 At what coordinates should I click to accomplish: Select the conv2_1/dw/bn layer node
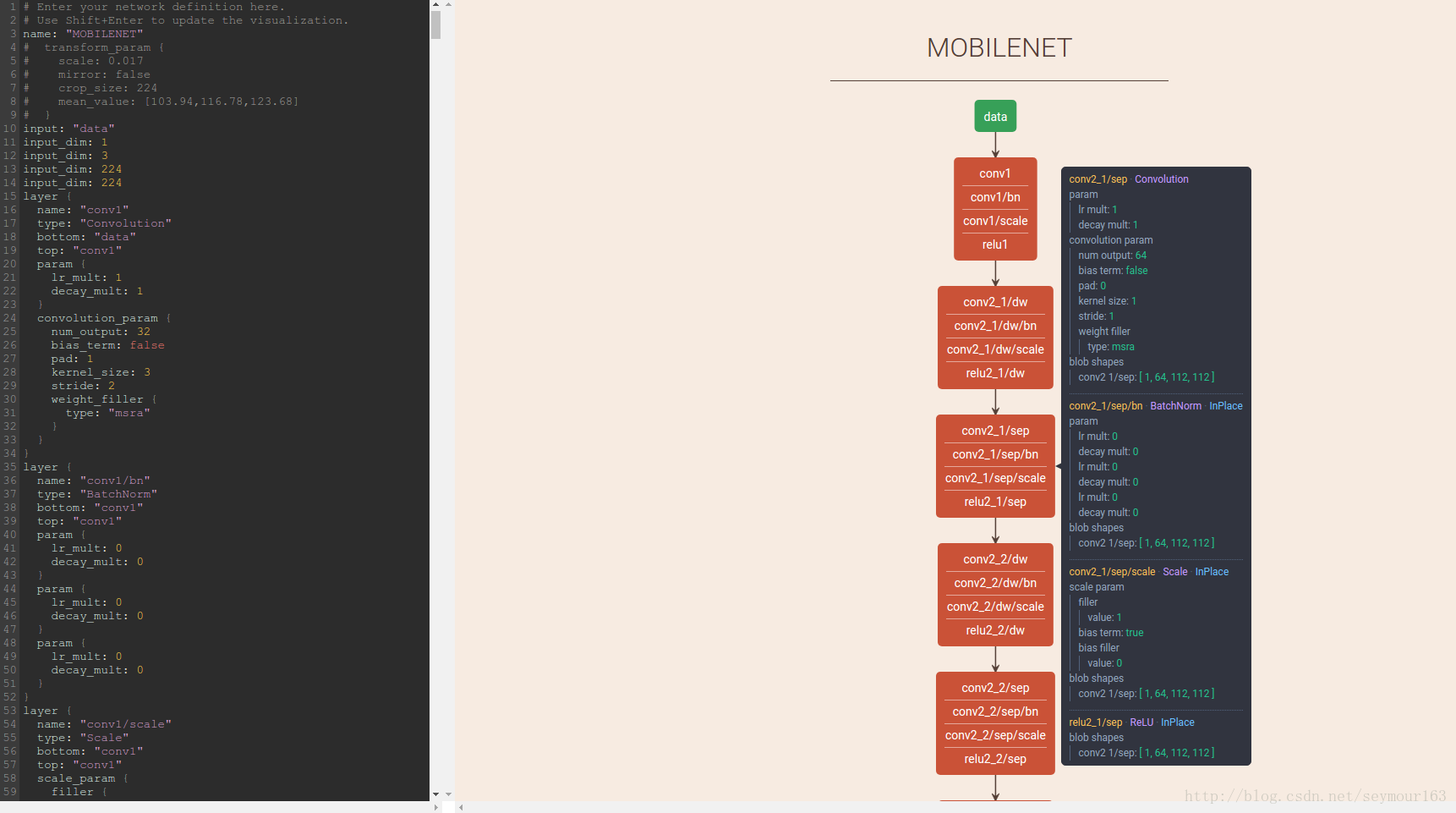tap(995, 326)
